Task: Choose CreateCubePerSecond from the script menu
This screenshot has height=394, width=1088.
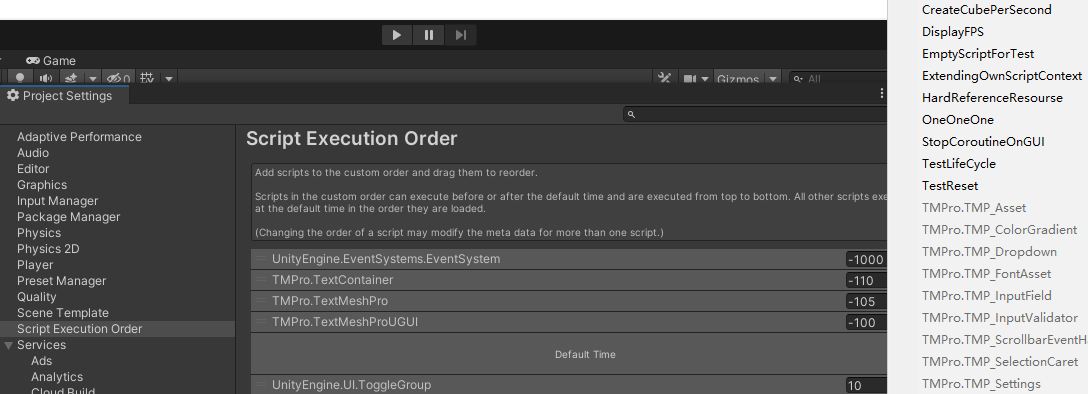Action: [986, 10]
